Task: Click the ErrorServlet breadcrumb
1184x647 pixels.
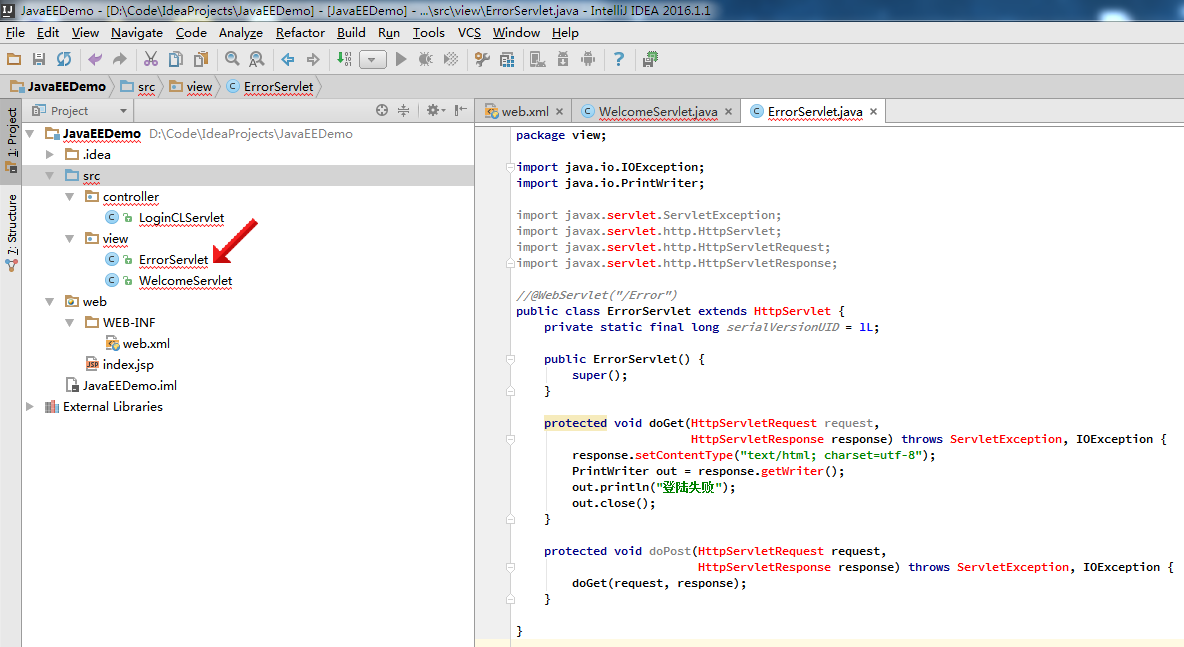Action: point(270,87)
